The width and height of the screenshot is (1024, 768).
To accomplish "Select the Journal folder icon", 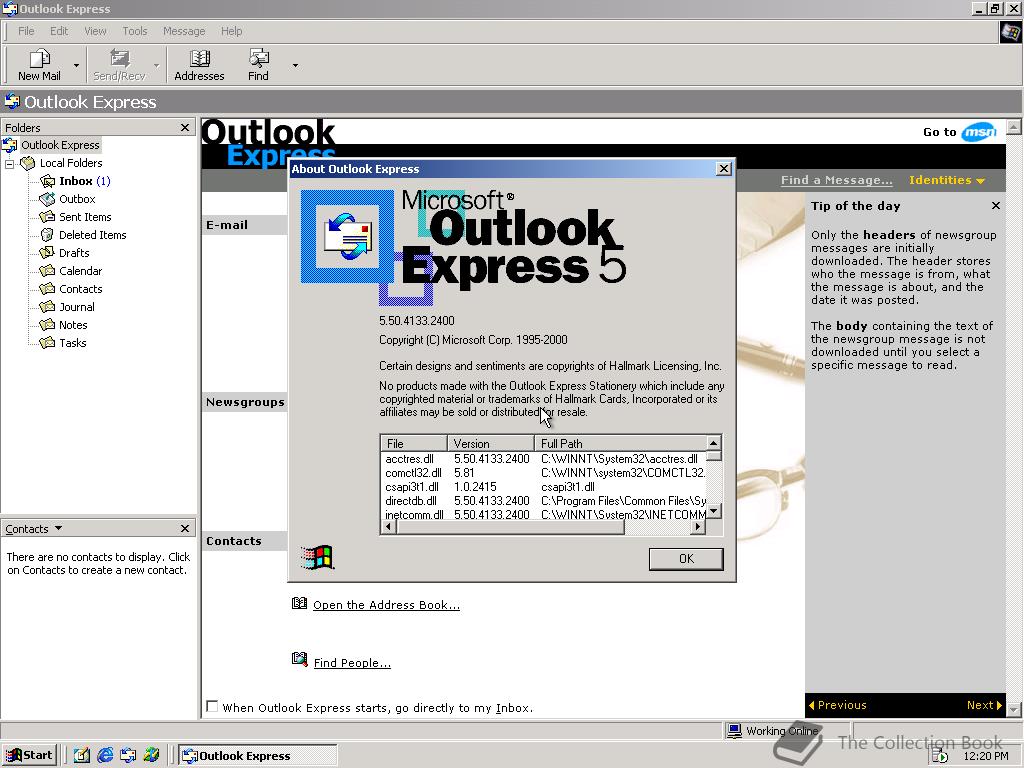I will pyautogui.click(x=47, y=307).
